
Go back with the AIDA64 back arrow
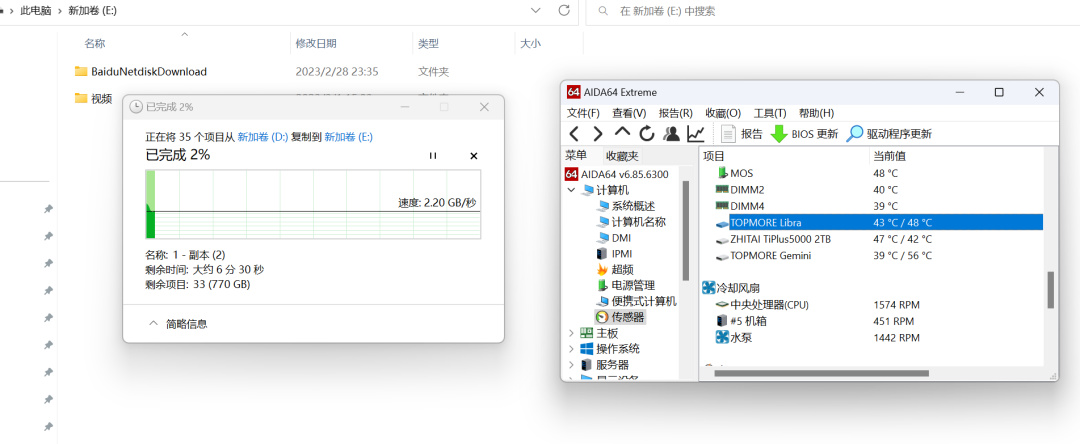(x=574, y=134)
